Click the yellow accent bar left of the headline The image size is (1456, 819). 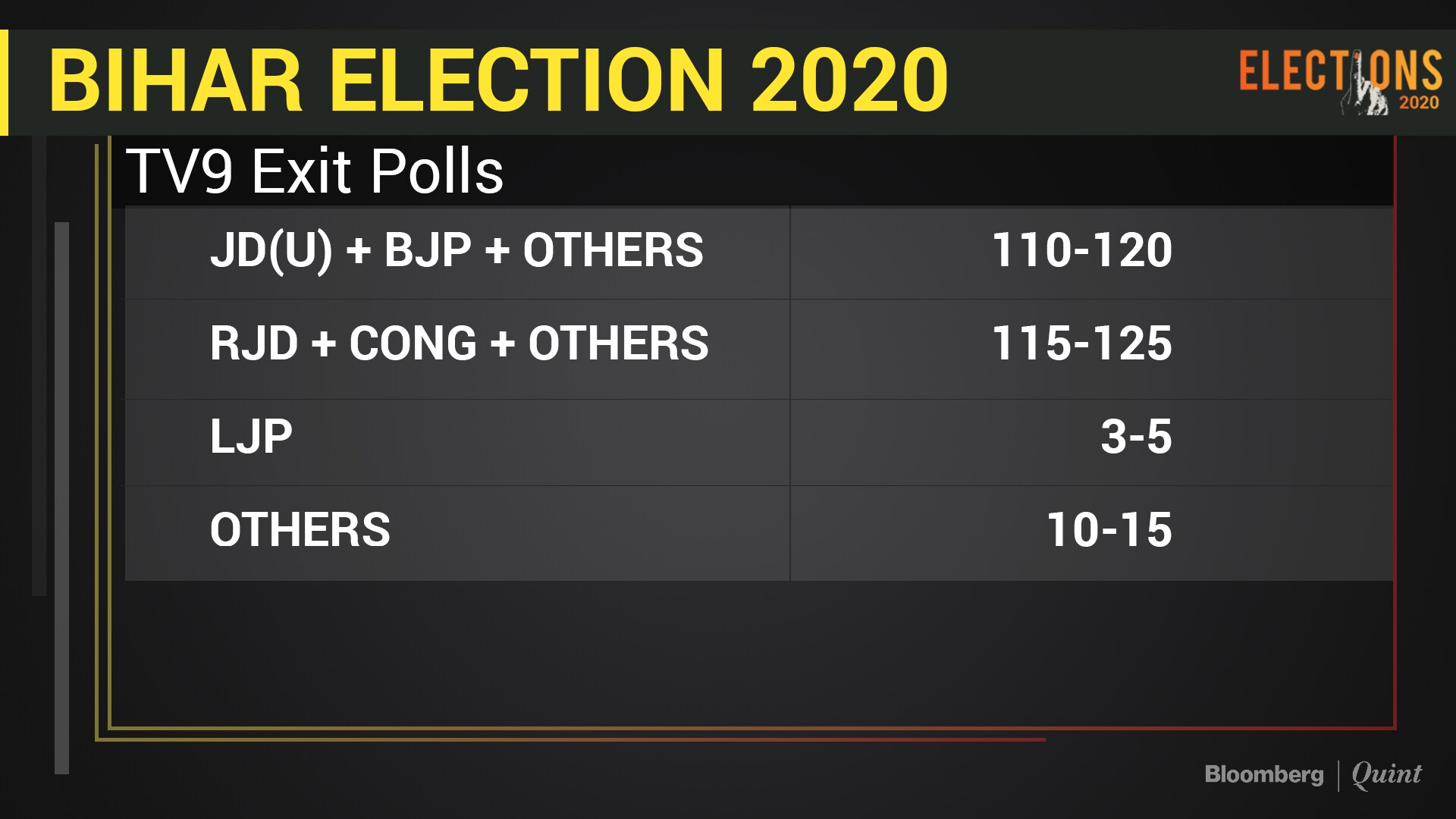(x=4, y=82)
